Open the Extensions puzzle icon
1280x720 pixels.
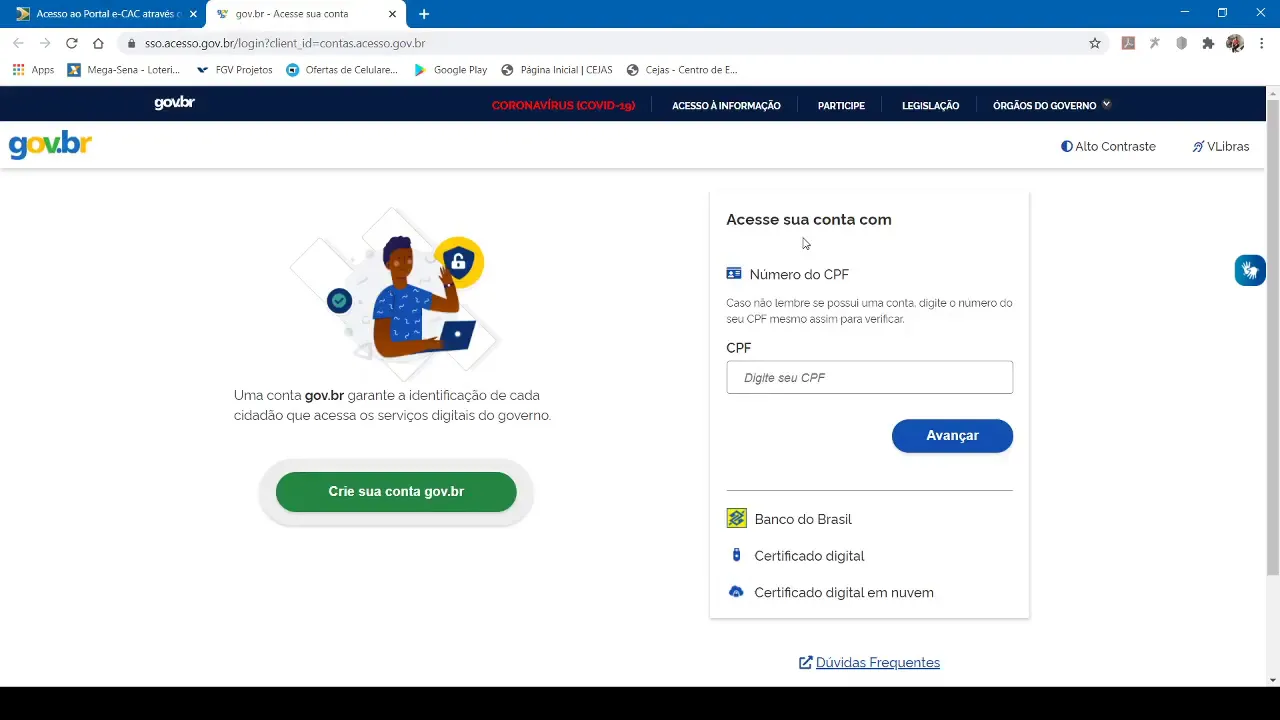coord(1208,43)
